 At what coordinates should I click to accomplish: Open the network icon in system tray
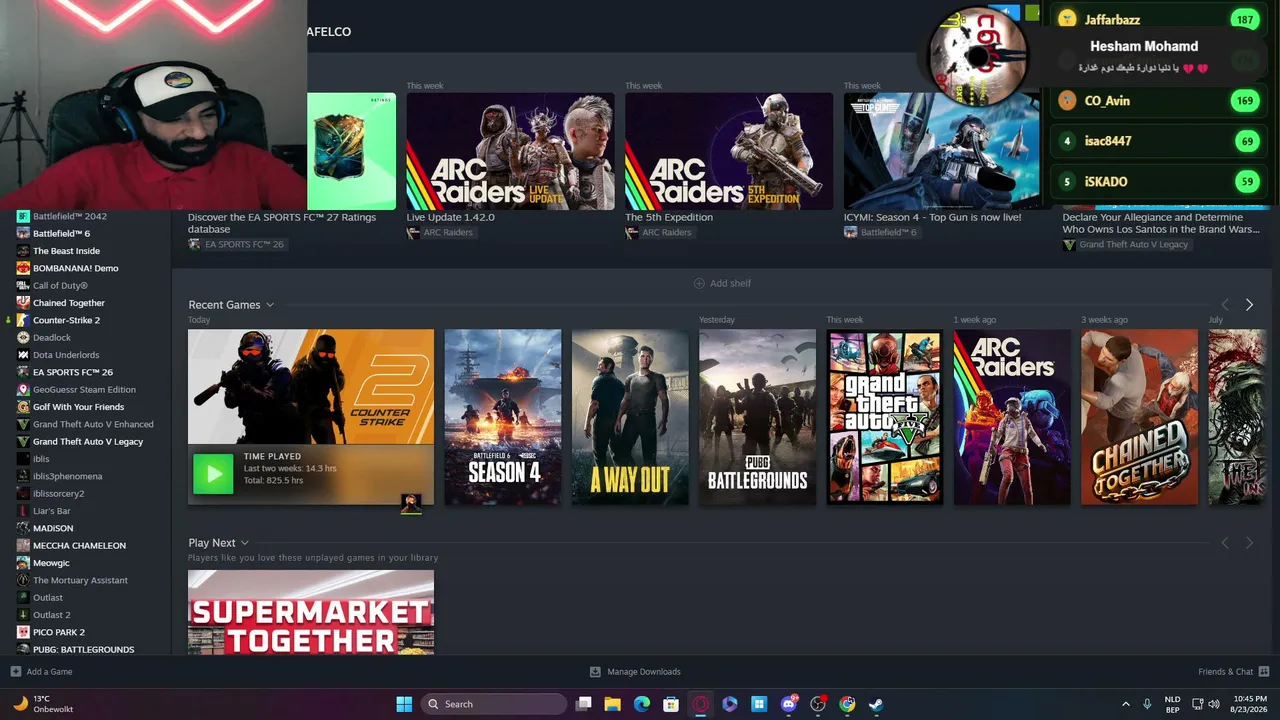click(1197, 704)
